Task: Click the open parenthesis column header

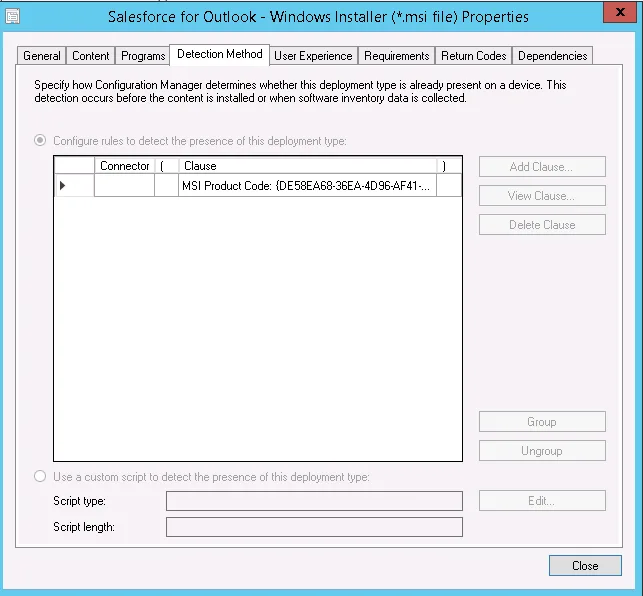Action: pyautogui.click(x=166, y=166)
